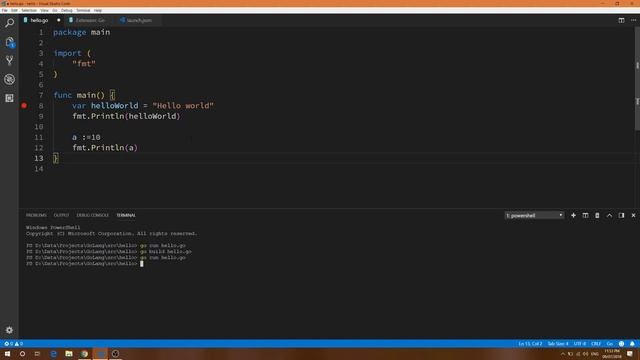Open the Windows Start menu
640x360 pixels.
pos(7,353)
